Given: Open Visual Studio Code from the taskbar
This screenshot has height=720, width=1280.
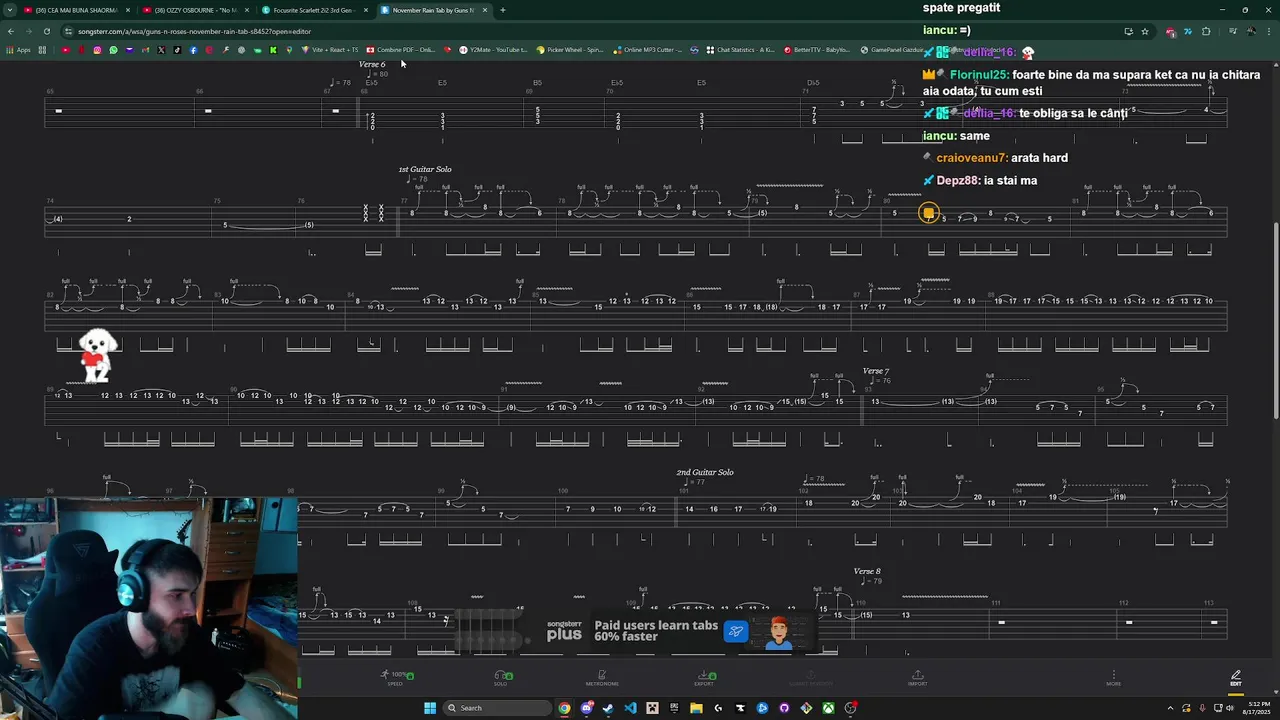Looking at the screenshot, I should tap(630, 708).
